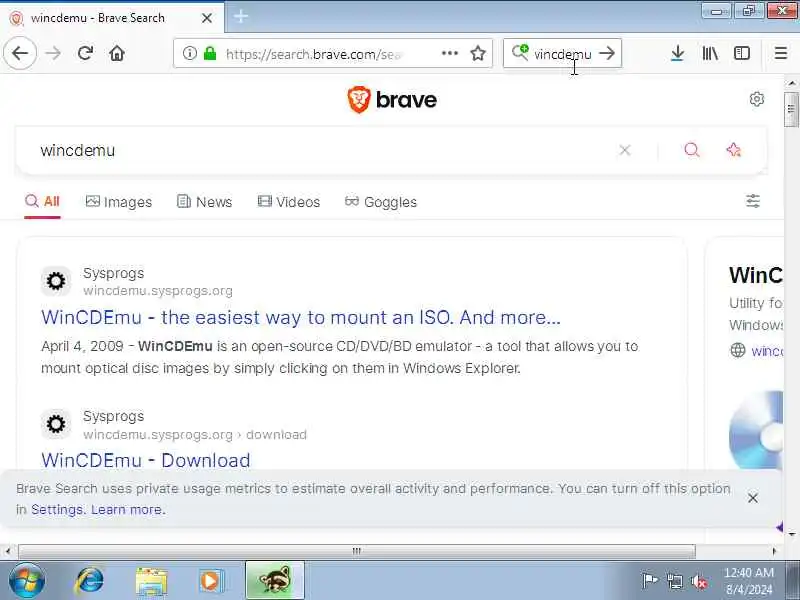The width and height of the screenshot is (800, 600).
Task: Open the Action Center flag icon
Action: (x=649, y=581)
